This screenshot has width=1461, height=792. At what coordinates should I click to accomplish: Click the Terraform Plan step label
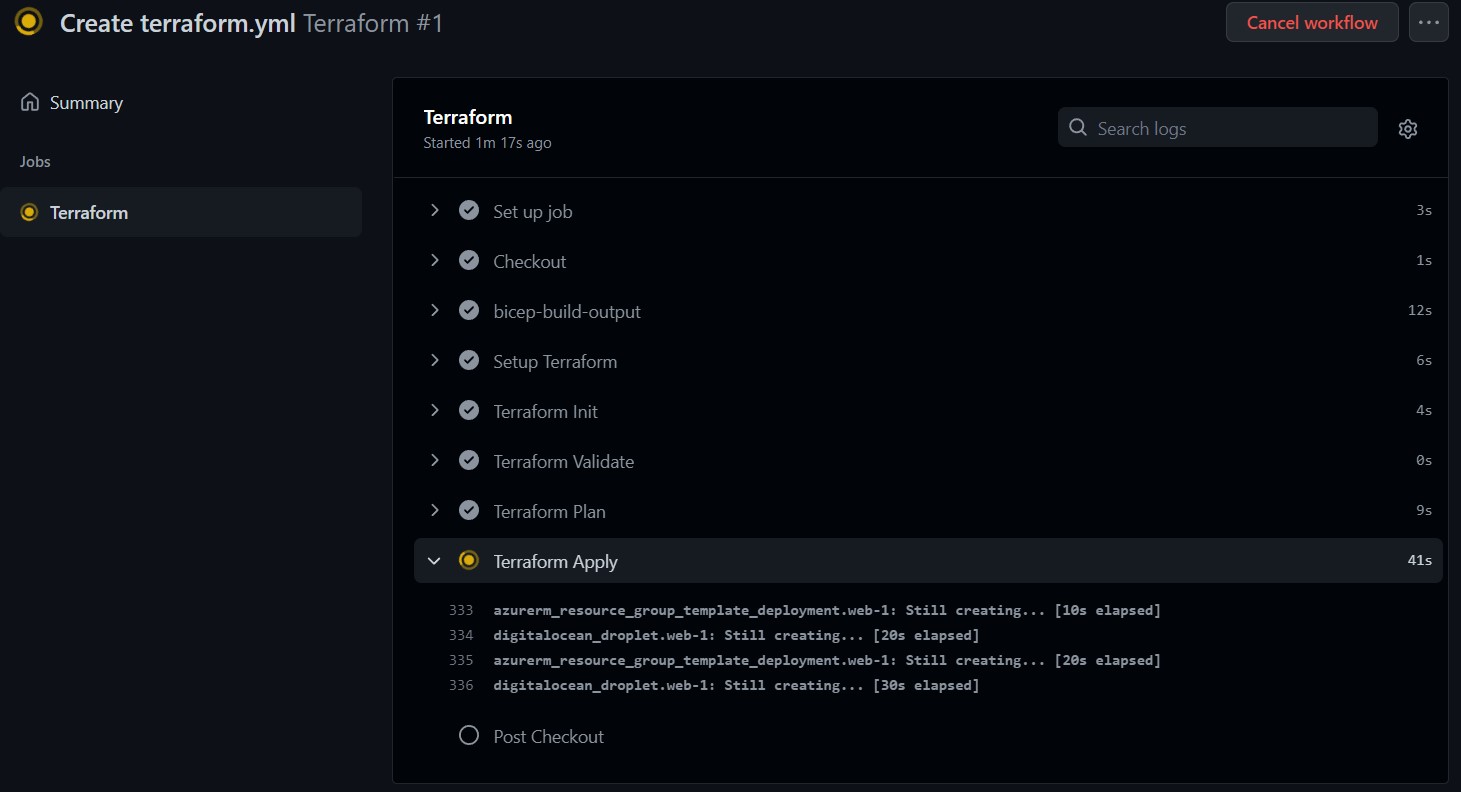click(550, 512)
